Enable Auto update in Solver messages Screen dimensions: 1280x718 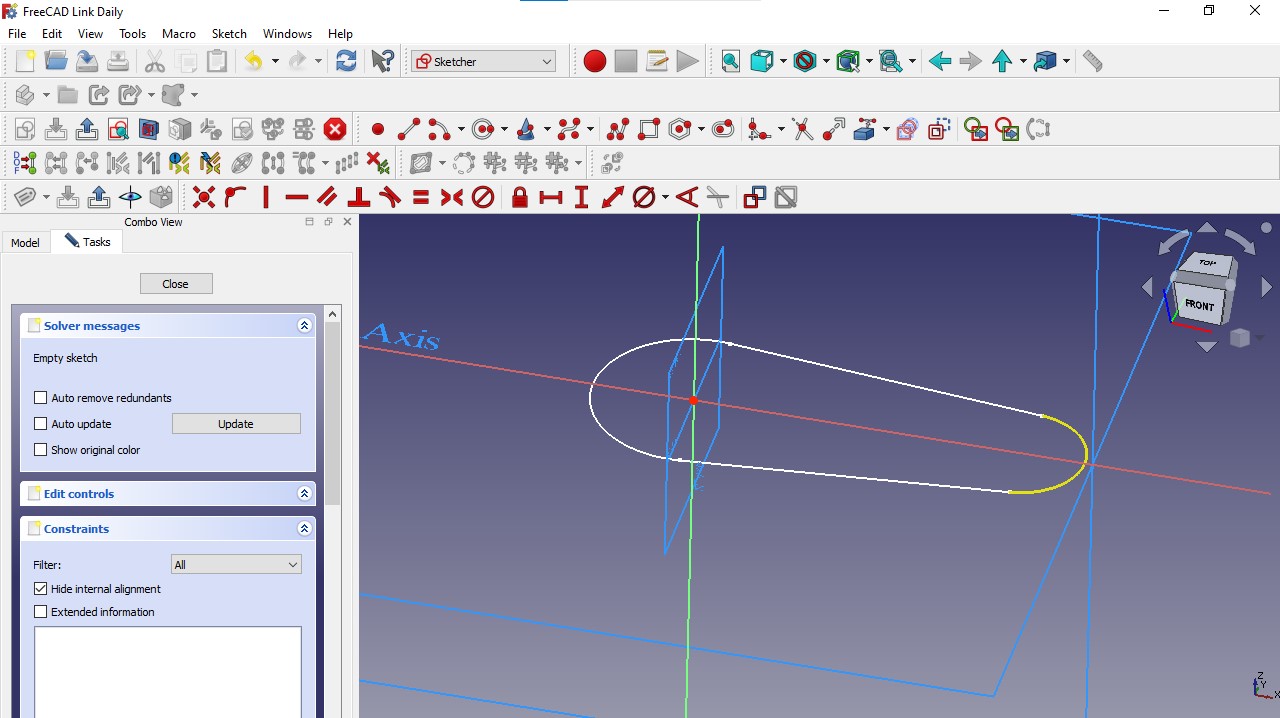[x=40, y=423]
